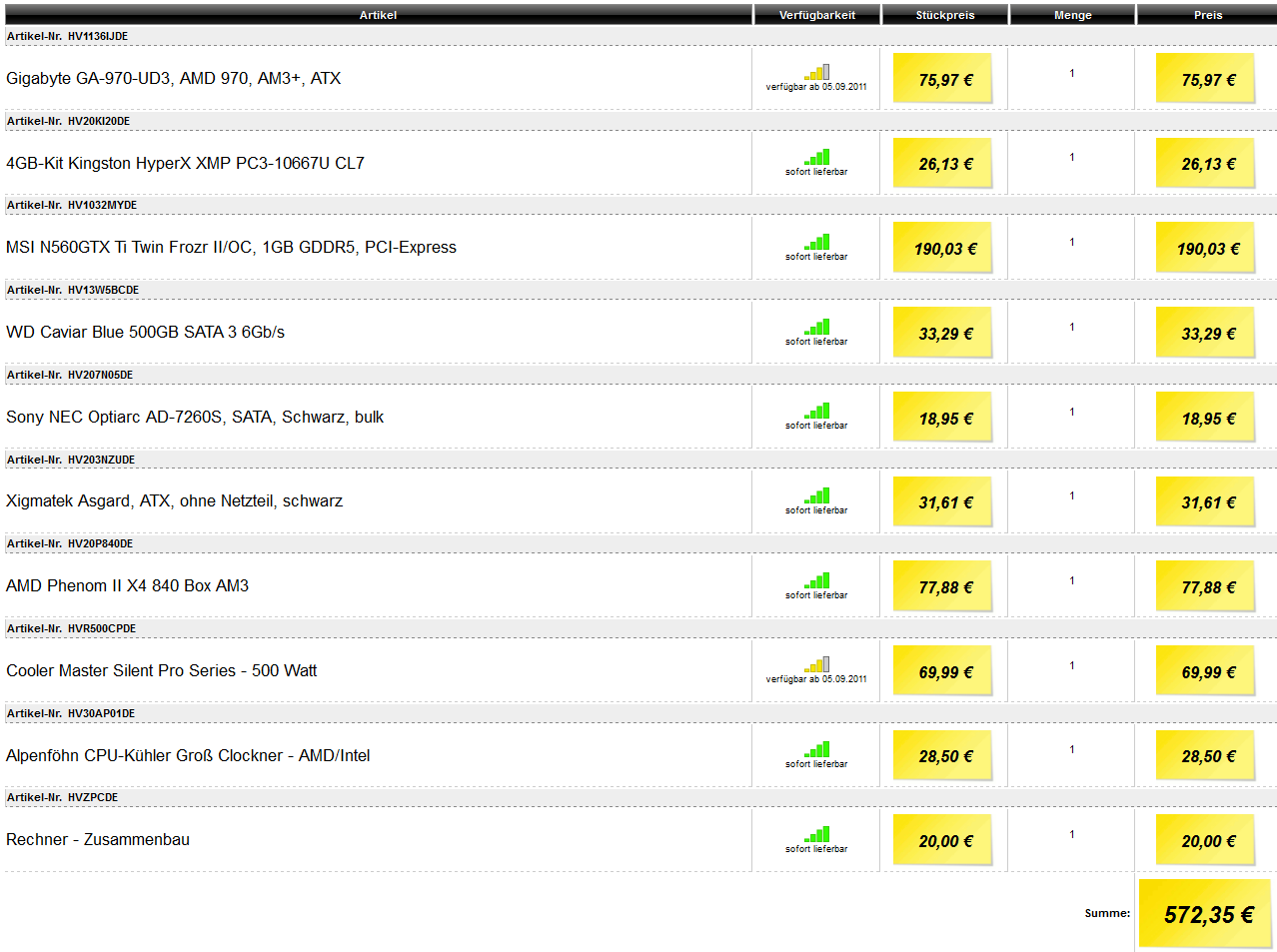Image resolution: width=1277 pixels, height=952 pixels.
Task: Open 4GB-Kit Kingston HyperX article name
Action: tap(185, 163)
